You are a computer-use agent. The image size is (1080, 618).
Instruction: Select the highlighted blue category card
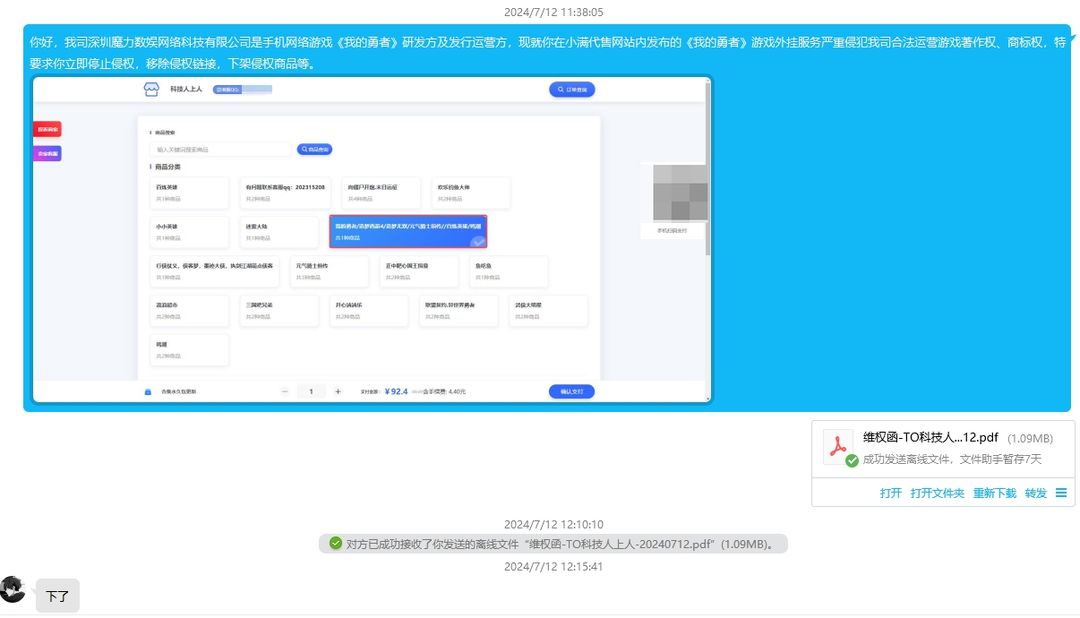click(x=408, y=231)
